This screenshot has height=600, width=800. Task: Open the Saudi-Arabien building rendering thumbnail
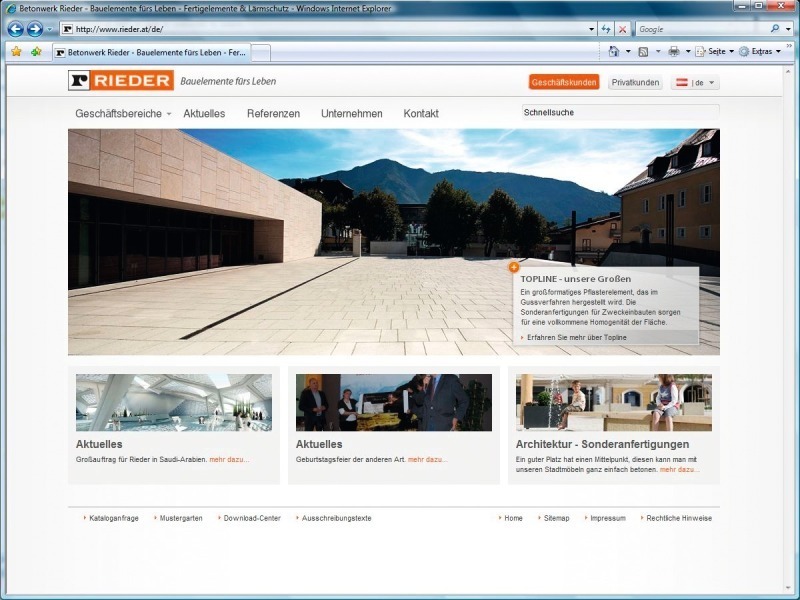tap(174, 403)
